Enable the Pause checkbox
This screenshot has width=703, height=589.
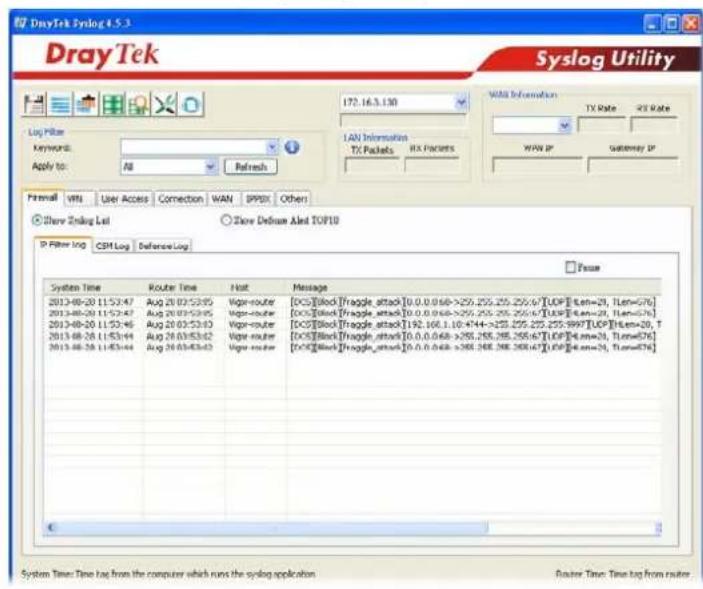coord(570,267)
